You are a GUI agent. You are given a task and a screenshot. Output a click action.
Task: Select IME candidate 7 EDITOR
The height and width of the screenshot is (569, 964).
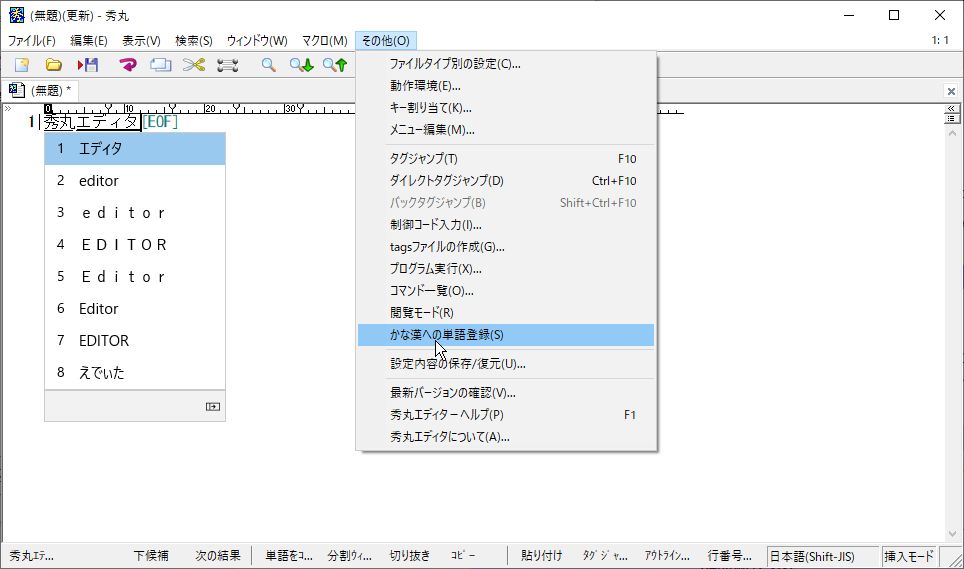coord(135,340)
